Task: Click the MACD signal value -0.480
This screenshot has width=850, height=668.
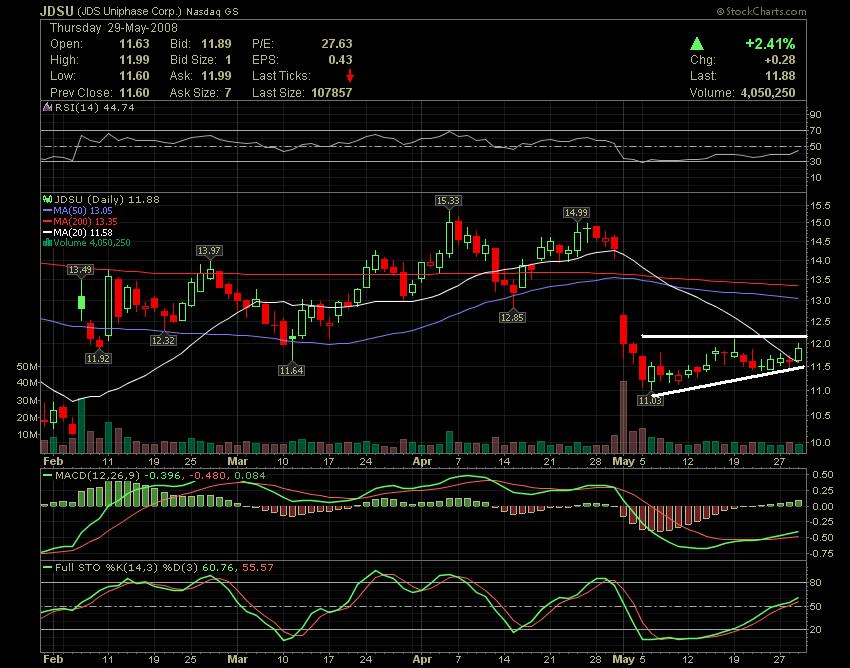Action: click(209, 476)
